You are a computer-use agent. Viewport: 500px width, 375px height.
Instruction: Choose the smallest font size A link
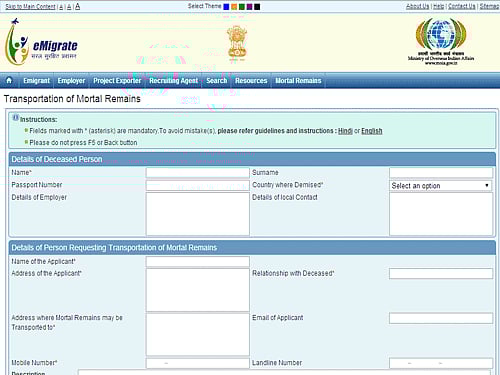pos(61,7)
